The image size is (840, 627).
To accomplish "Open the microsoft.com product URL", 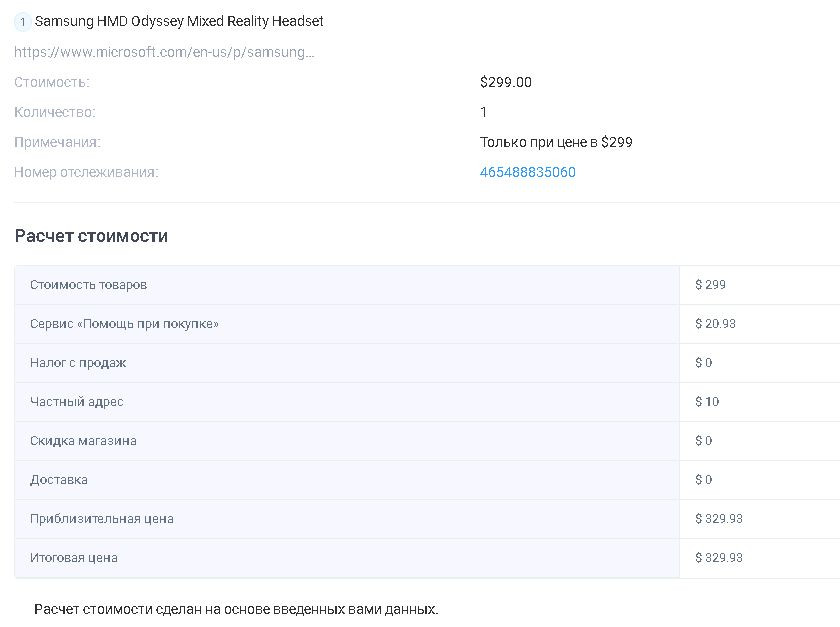I will click(x=164, y=52).
